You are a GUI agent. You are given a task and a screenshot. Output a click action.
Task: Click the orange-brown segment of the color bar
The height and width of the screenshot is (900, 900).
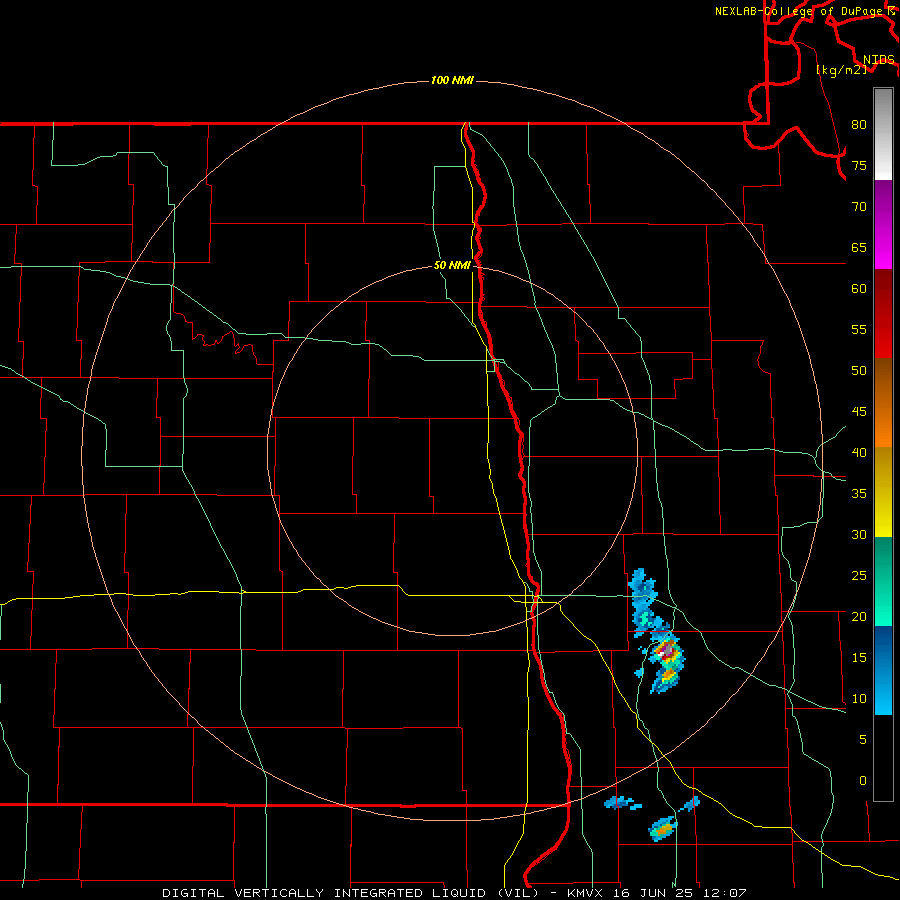(883, 402)
